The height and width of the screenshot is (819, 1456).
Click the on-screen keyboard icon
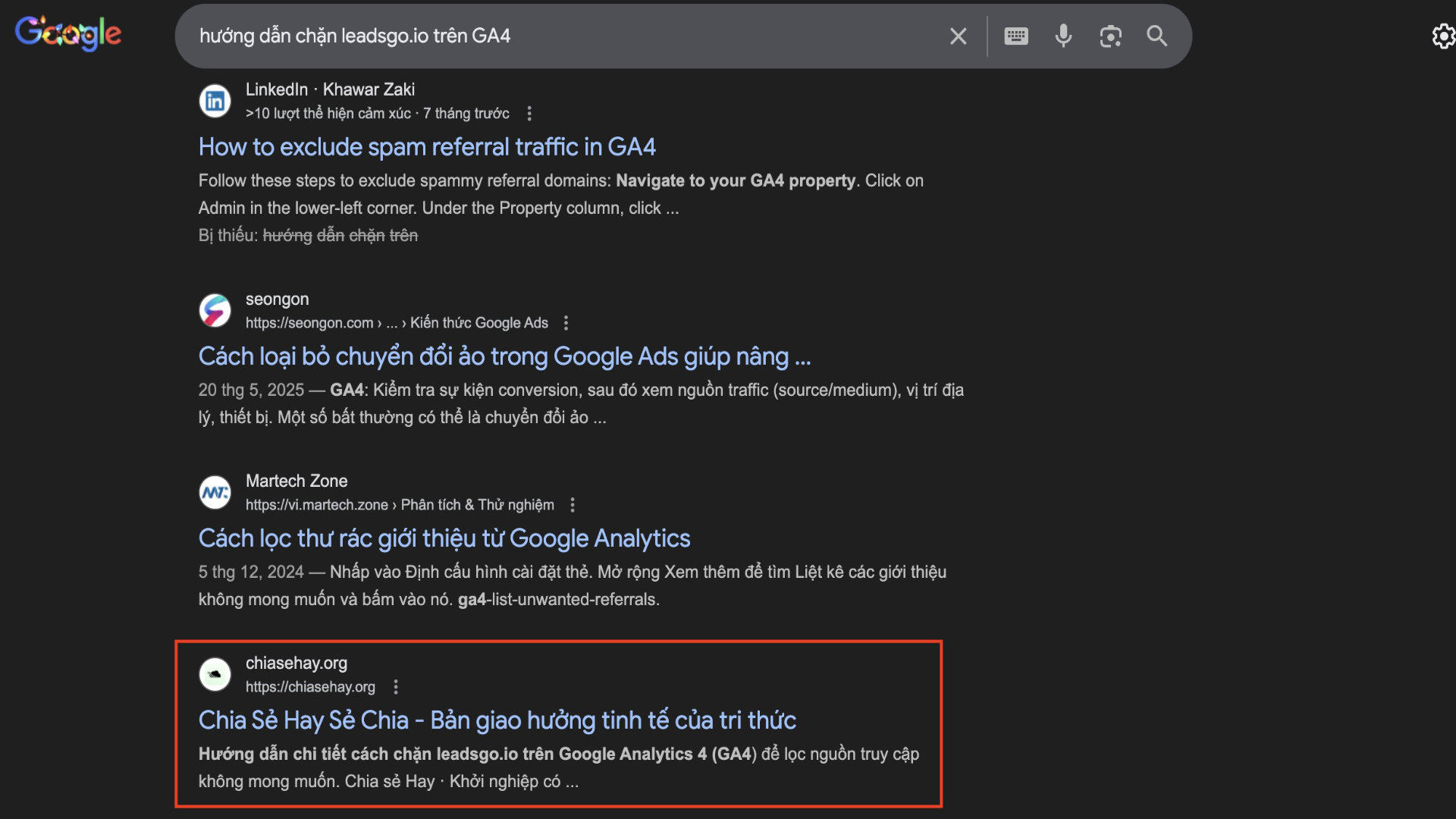pos(1016,36)
